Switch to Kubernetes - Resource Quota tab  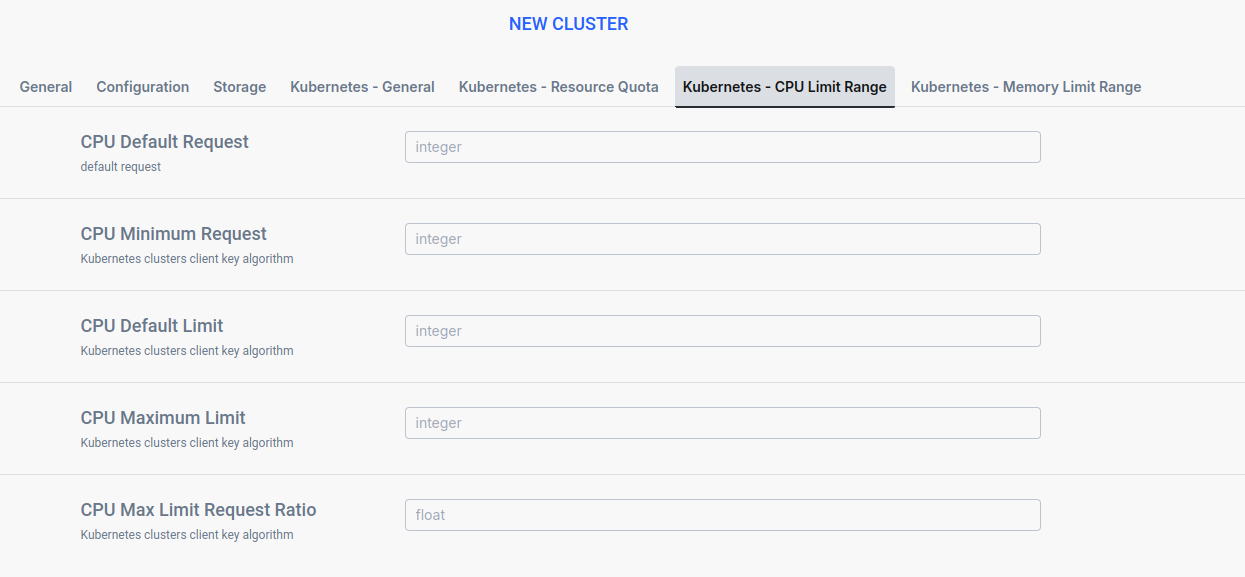(x=558, y=87)
